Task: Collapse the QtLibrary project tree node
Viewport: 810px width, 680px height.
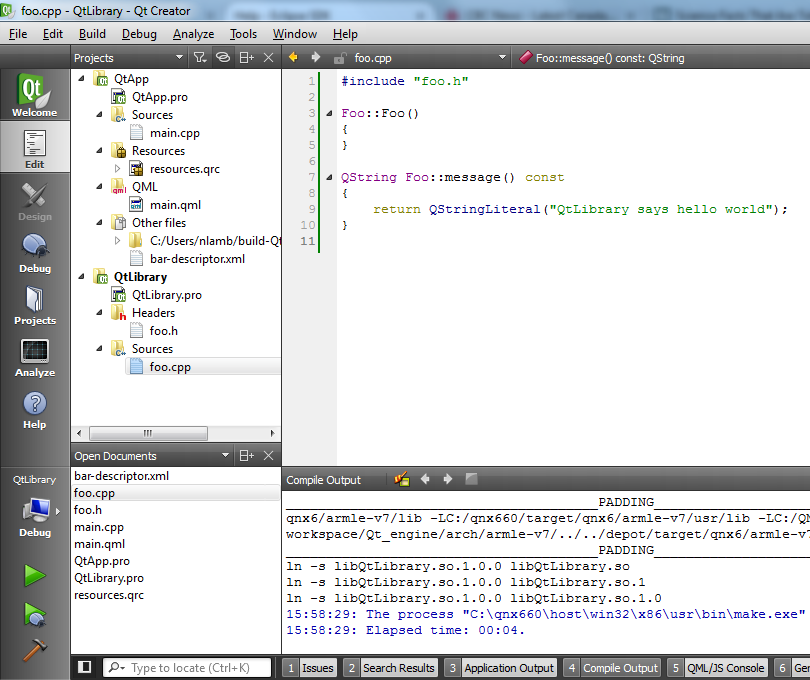Action: point(82,277)
